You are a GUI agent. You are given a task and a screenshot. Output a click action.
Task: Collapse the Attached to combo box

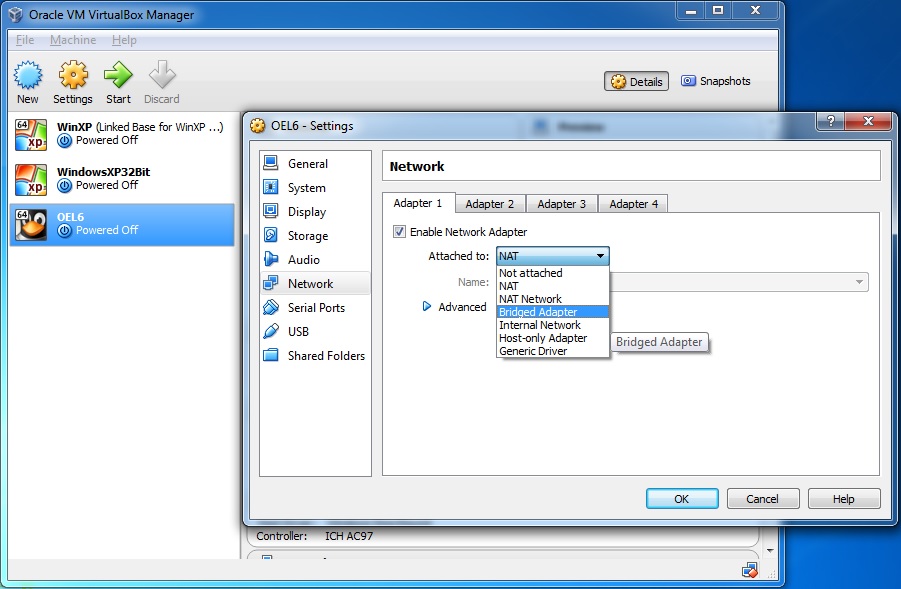pos(552,256)
